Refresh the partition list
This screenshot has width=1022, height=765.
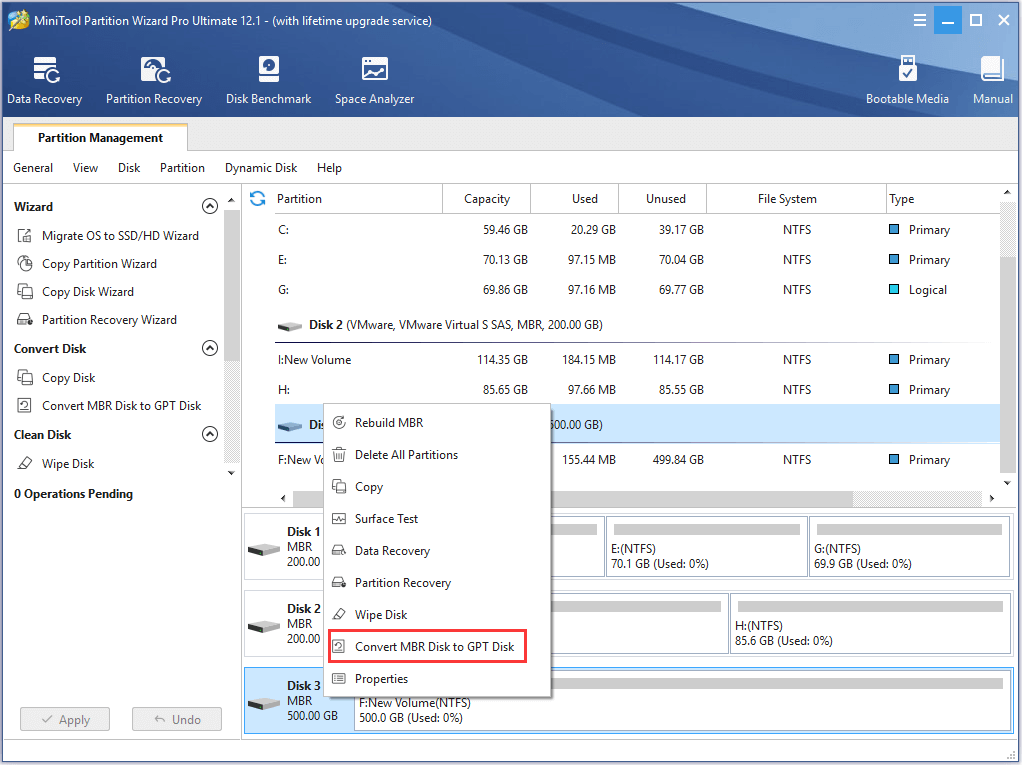pos(258,198)
